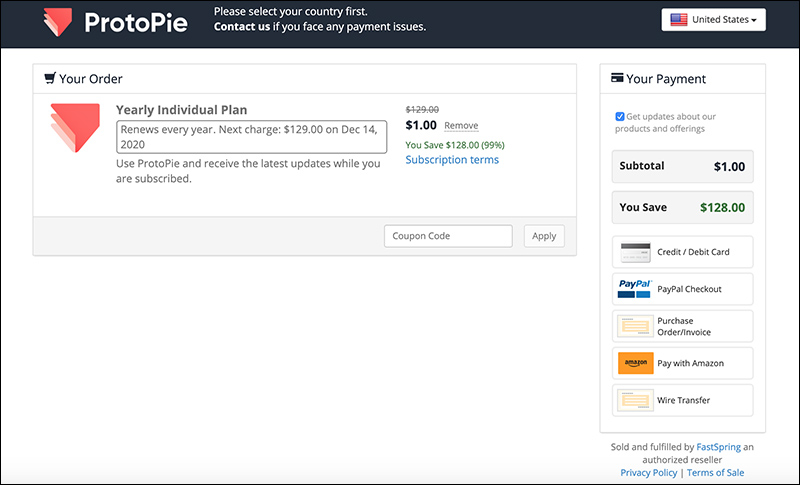The height and width of the screenshot is (485, 800).
Task: Choose Wire Transfer payment
Action: (x=682, y=400)
